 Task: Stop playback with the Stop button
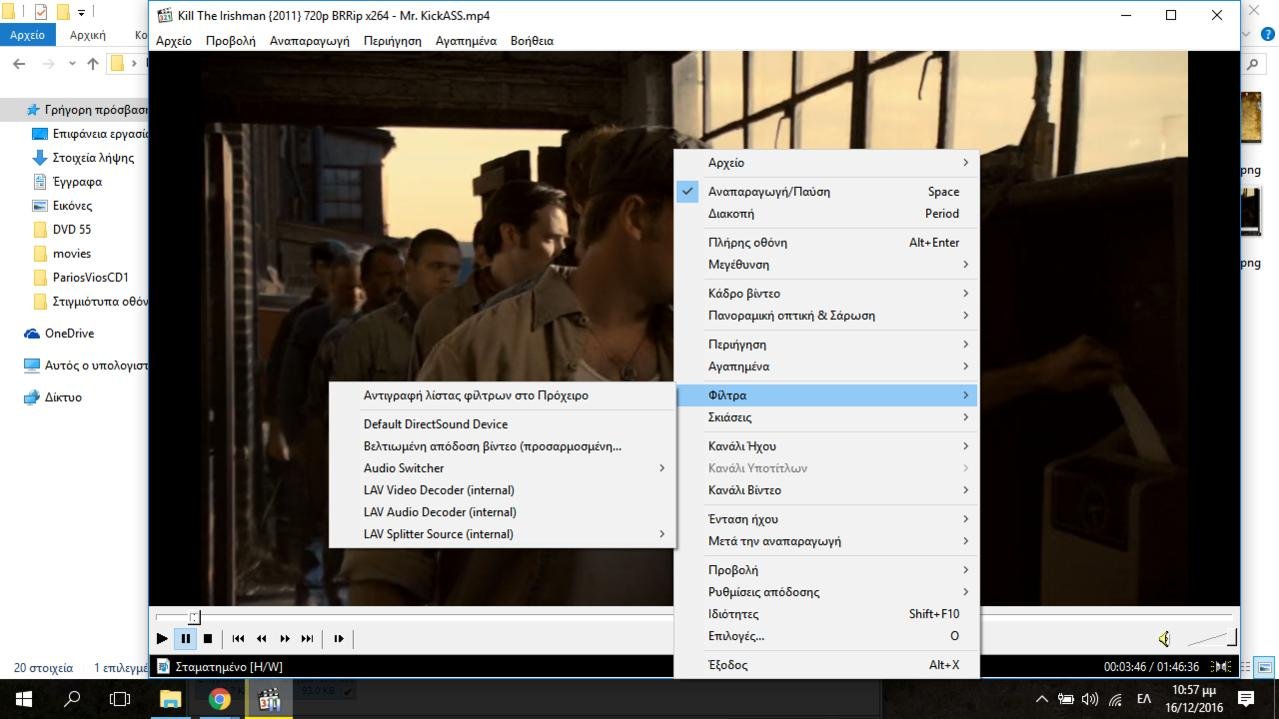pos(208,638)
